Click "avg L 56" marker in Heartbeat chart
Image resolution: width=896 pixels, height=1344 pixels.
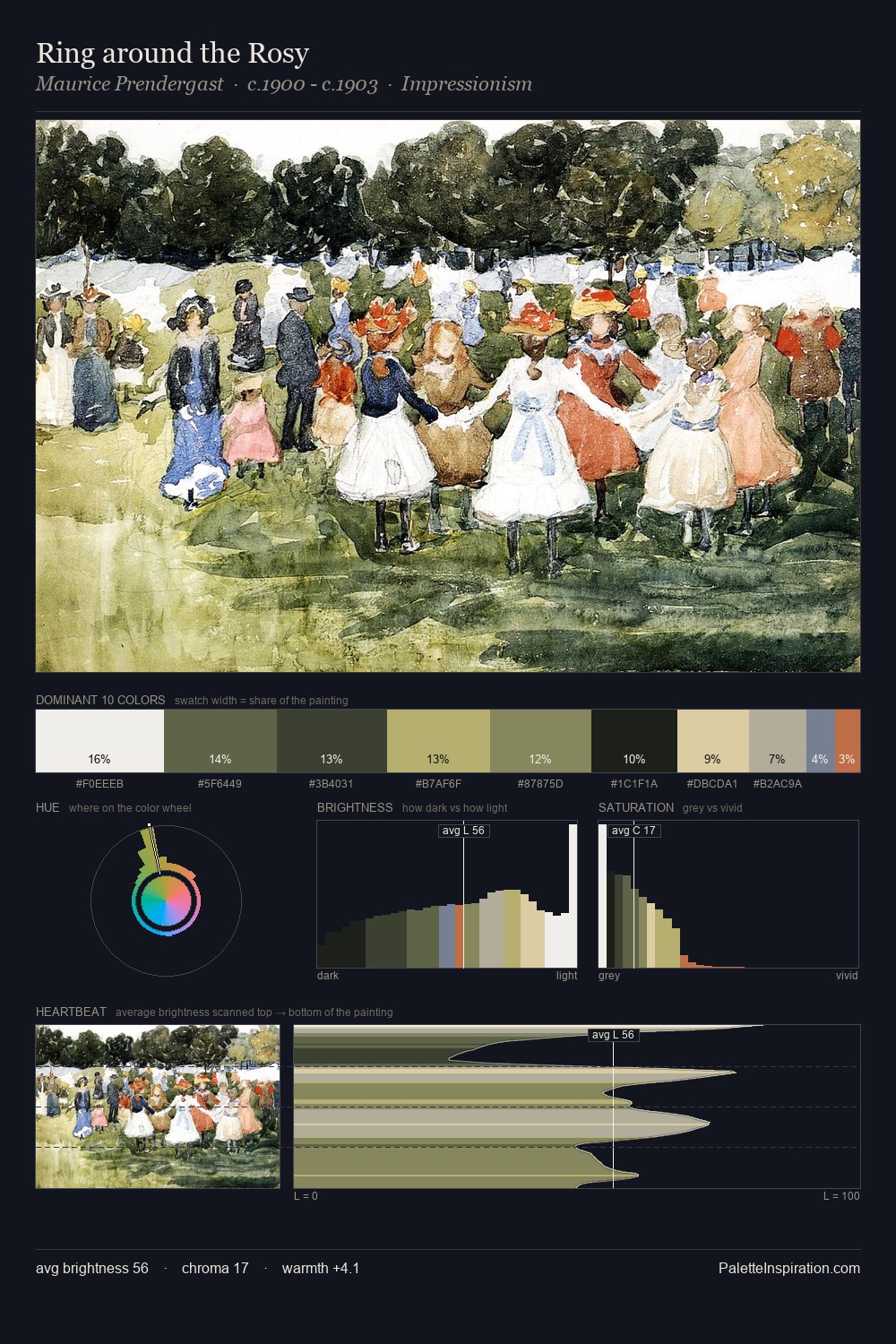614,1035
